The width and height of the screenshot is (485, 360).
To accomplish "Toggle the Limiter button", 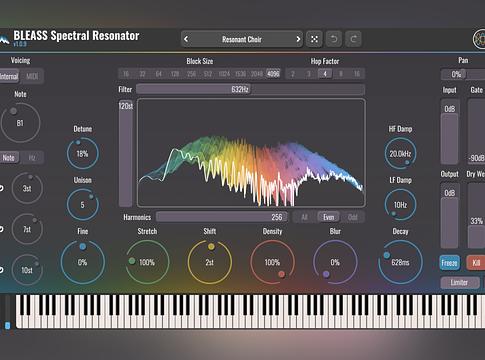I will point(459,283).
